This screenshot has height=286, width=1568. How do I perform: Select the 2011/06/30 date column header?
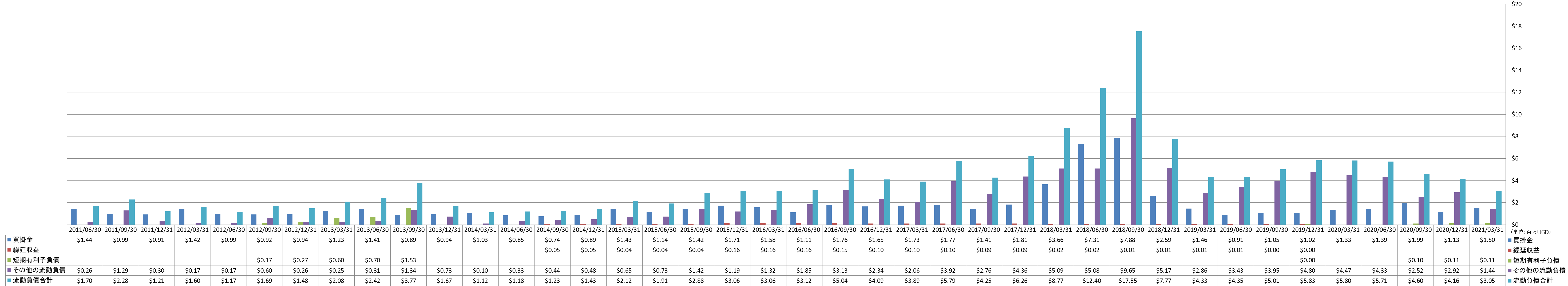pyautogui.click(x=85, y=230)
